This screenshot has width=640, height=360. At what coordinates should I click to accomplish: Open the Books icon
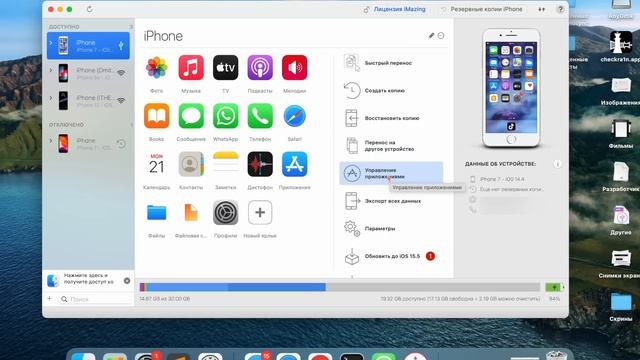click(157, 116)
